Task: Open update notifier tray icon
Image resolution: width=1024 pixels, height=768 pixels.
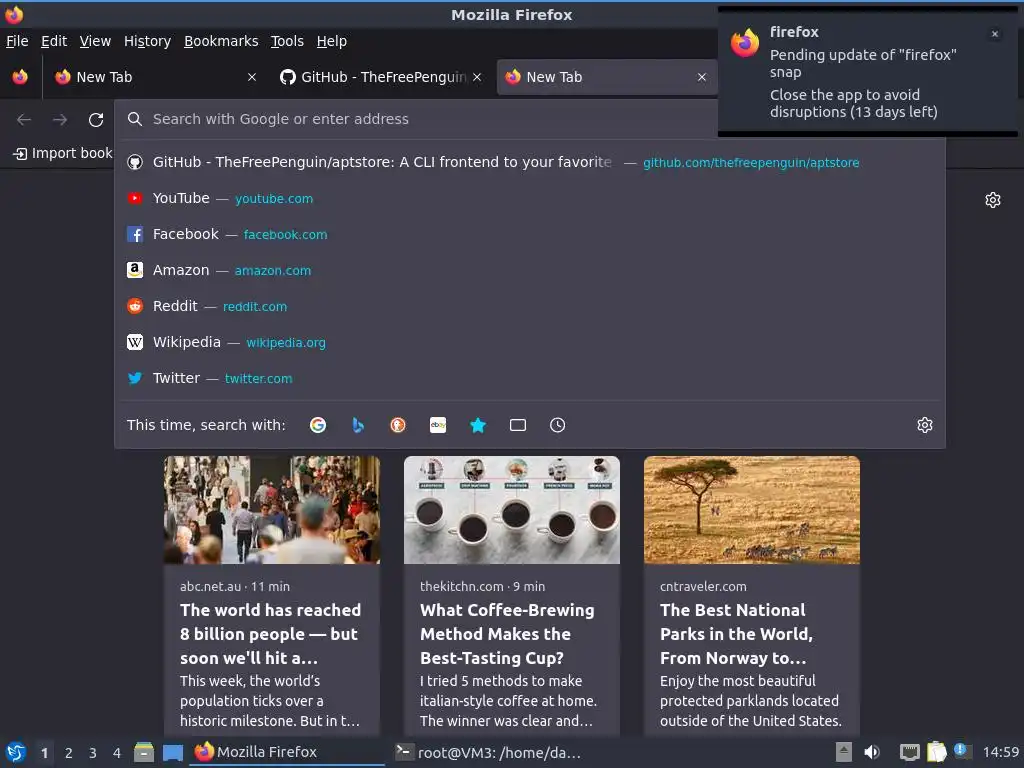Action: [962, 751]
